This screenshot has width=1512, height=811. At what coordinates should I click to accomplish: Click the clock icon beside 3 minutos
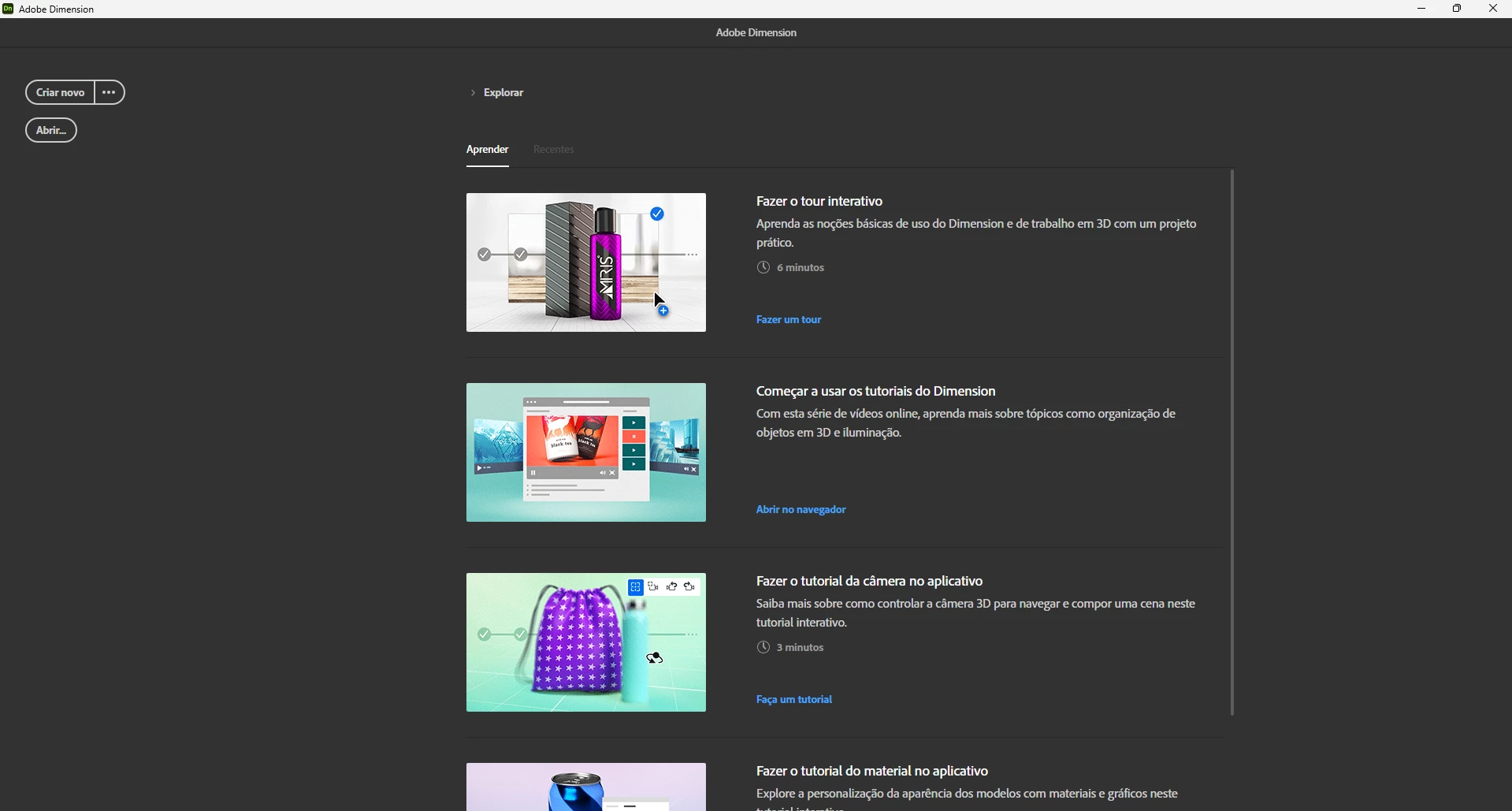[x=763, y=648]
